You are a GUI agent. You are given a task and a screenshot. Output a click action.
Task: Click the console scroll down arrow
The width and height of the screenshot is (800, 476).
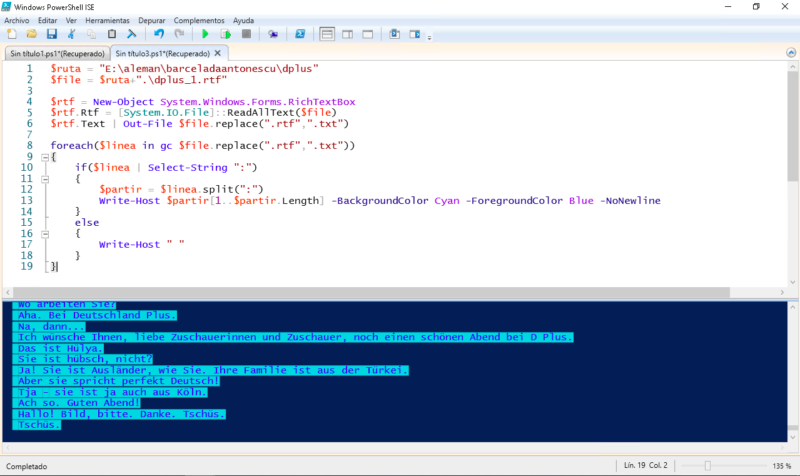coord(792,437)
